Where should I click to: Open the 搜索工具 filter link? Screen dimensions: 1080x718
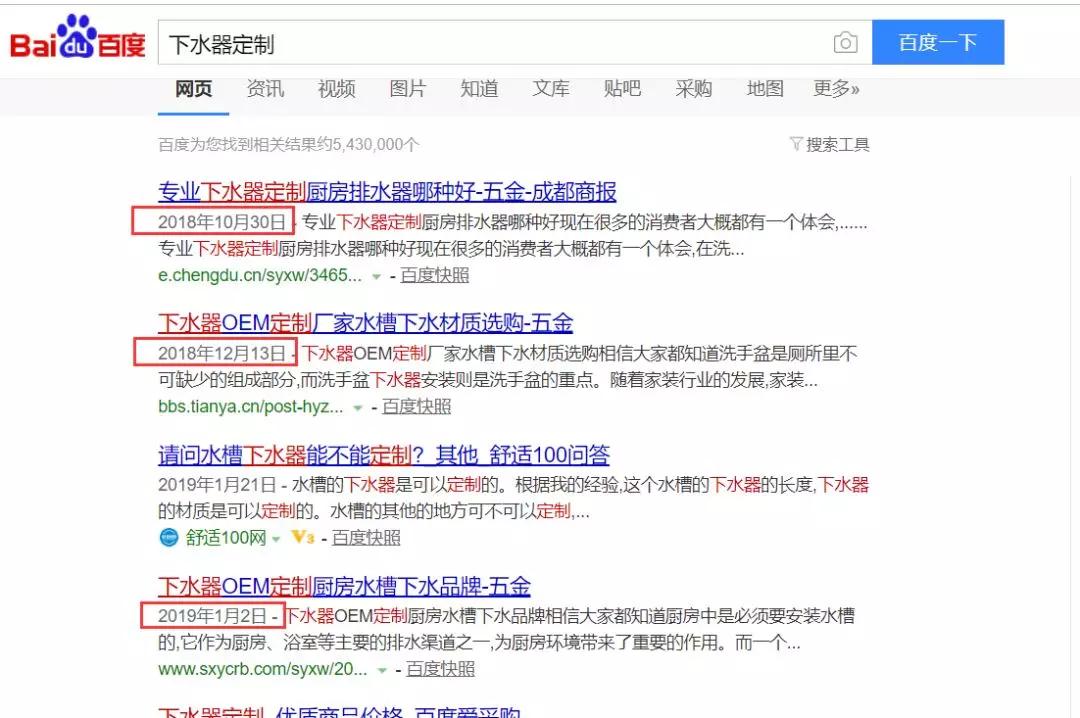pyautogui.click(x=838, y=144)
